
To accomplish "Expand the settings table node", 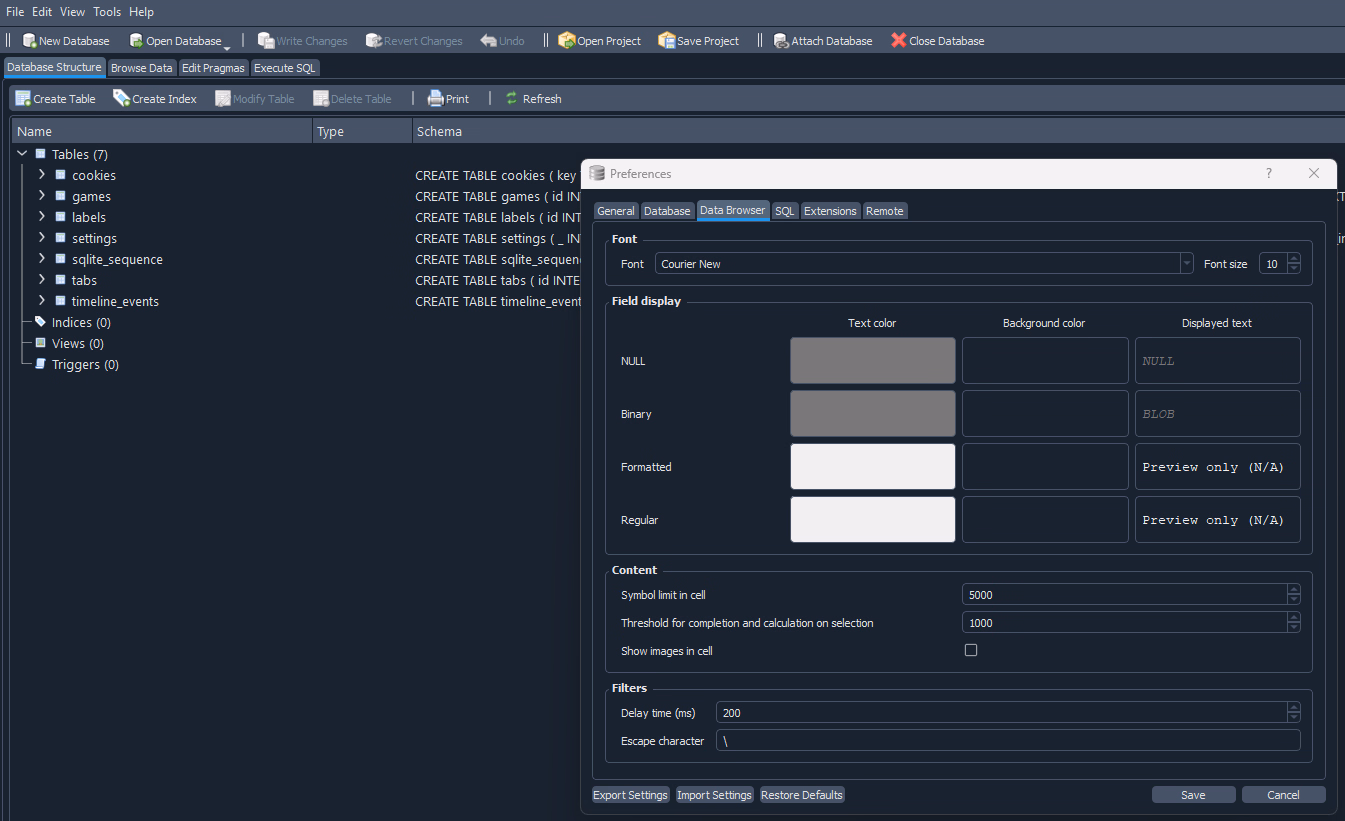I will click(x=42, y=237).
